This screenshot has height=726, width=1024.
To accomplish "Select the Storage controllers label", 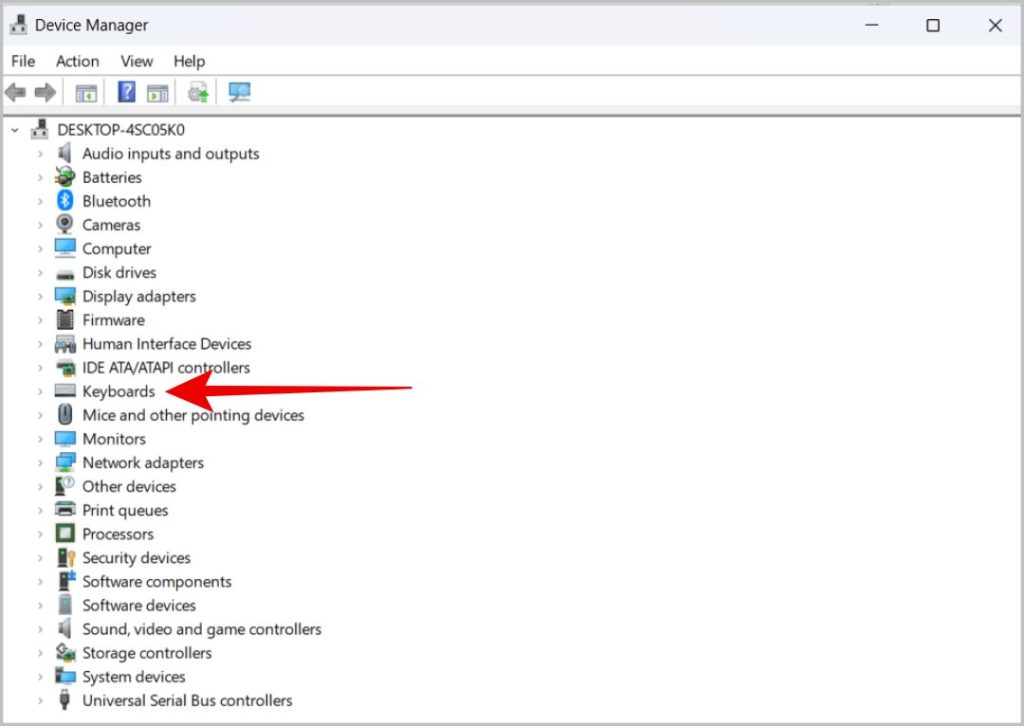I will [146, 653].
